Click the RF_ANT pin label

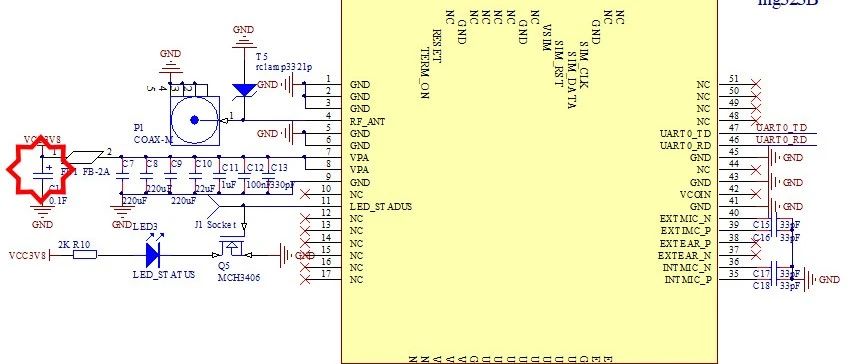(x=368, y=121)
